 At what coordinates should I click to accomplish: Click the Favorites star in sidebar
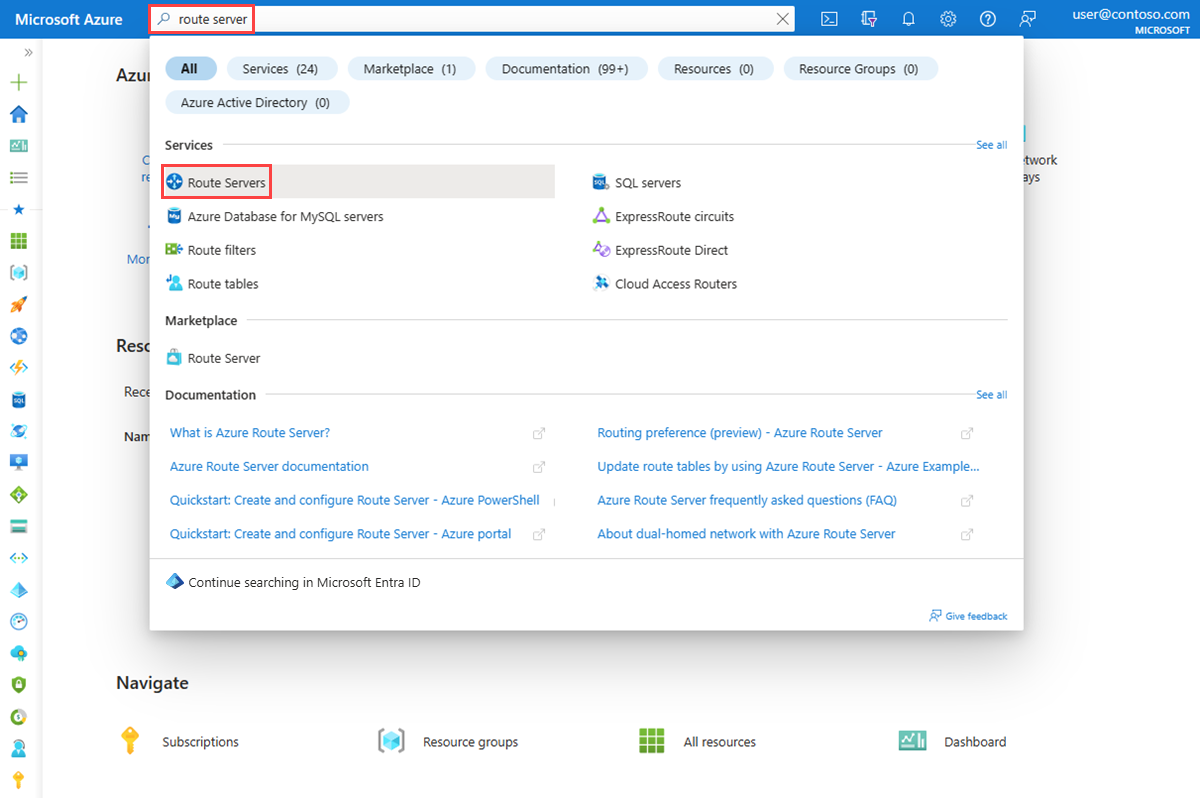(x=18, y=210)
